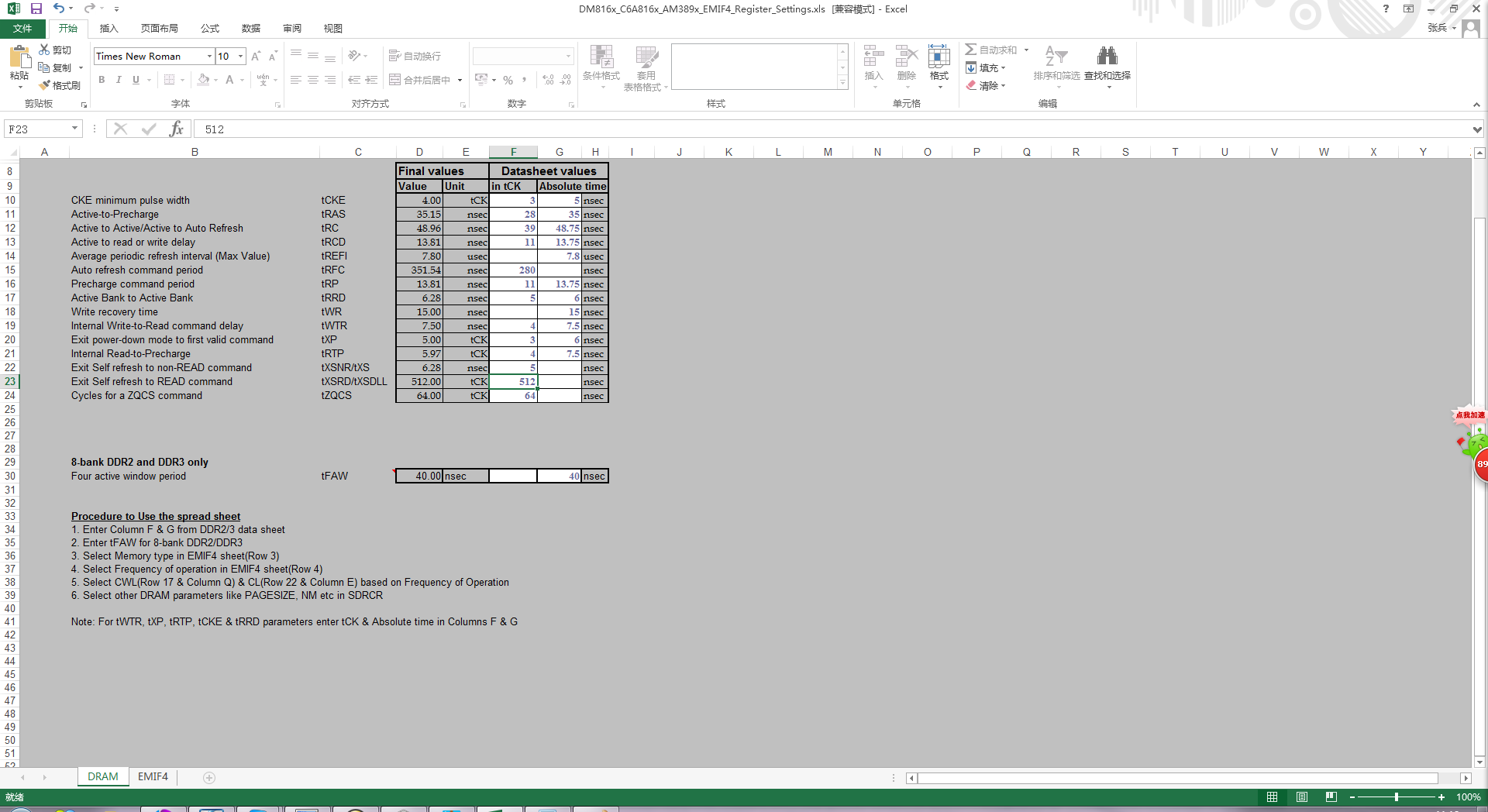Toggle Underline formatting
The height and width of the screenshot is (812, 1488).
click(x=136, y=80)
